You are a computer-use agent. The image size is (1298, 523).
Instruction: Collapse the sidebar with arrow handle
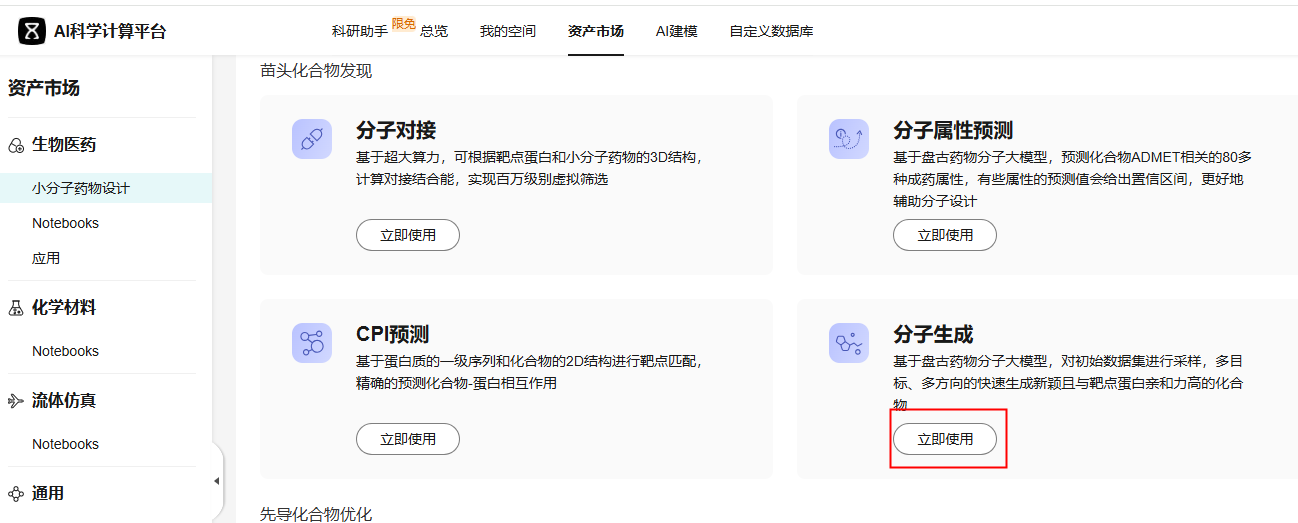click(217, 481)
